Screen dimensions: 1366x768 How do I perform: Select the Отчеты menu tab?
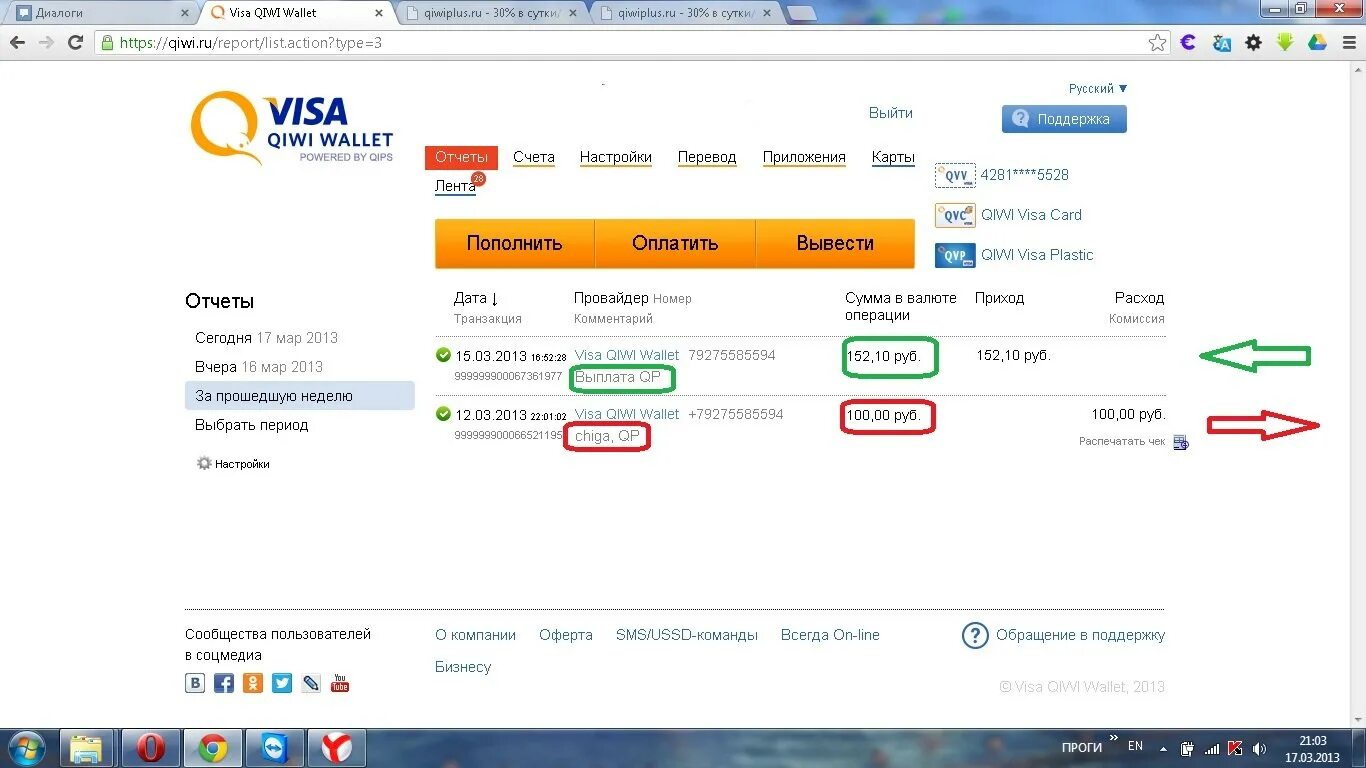(x=461, y=158)
